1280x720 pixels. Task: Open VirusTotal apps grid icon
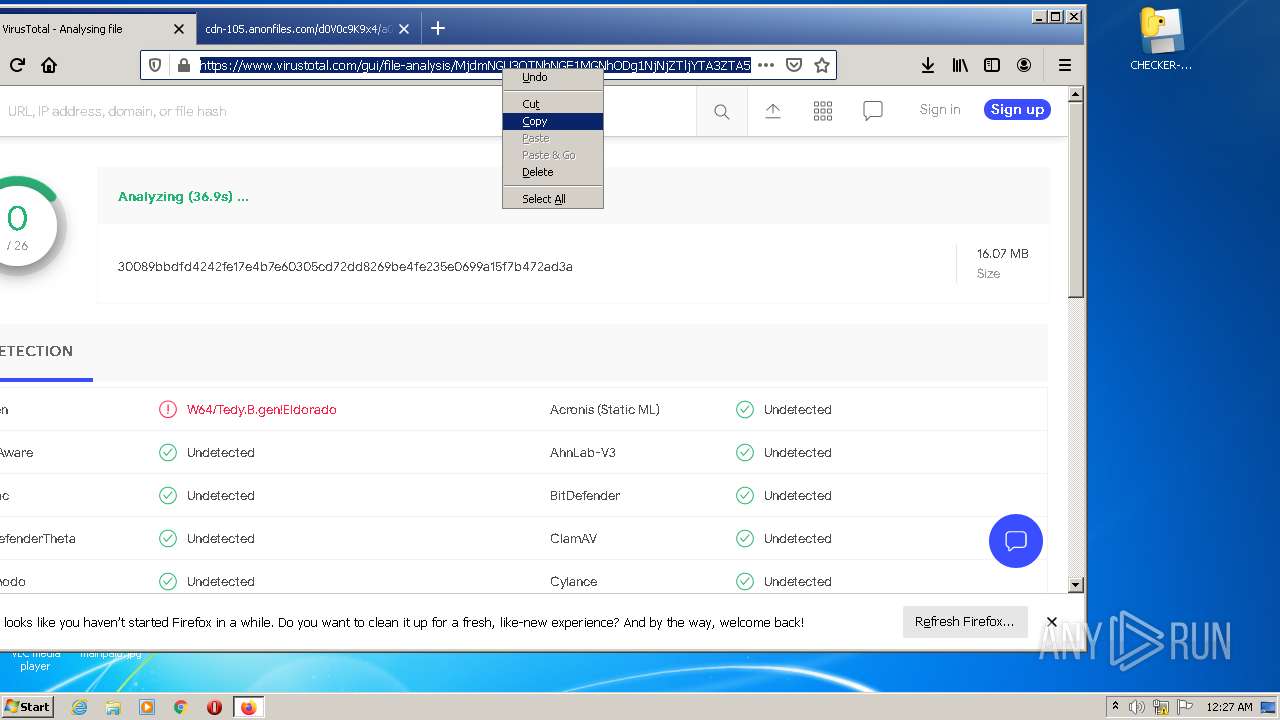coord(823,111)
